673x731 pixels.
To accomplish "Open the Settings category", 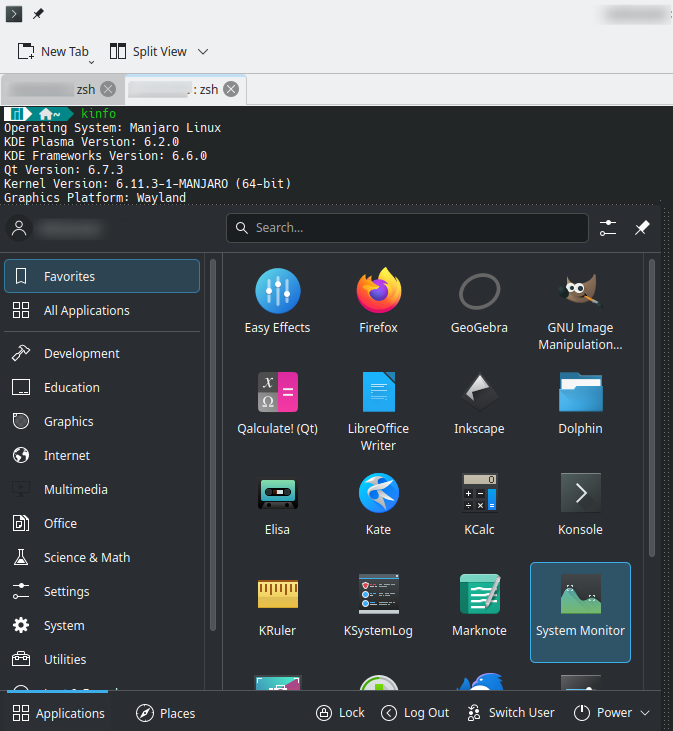I will pyautogui.click(x=102, y=592).
